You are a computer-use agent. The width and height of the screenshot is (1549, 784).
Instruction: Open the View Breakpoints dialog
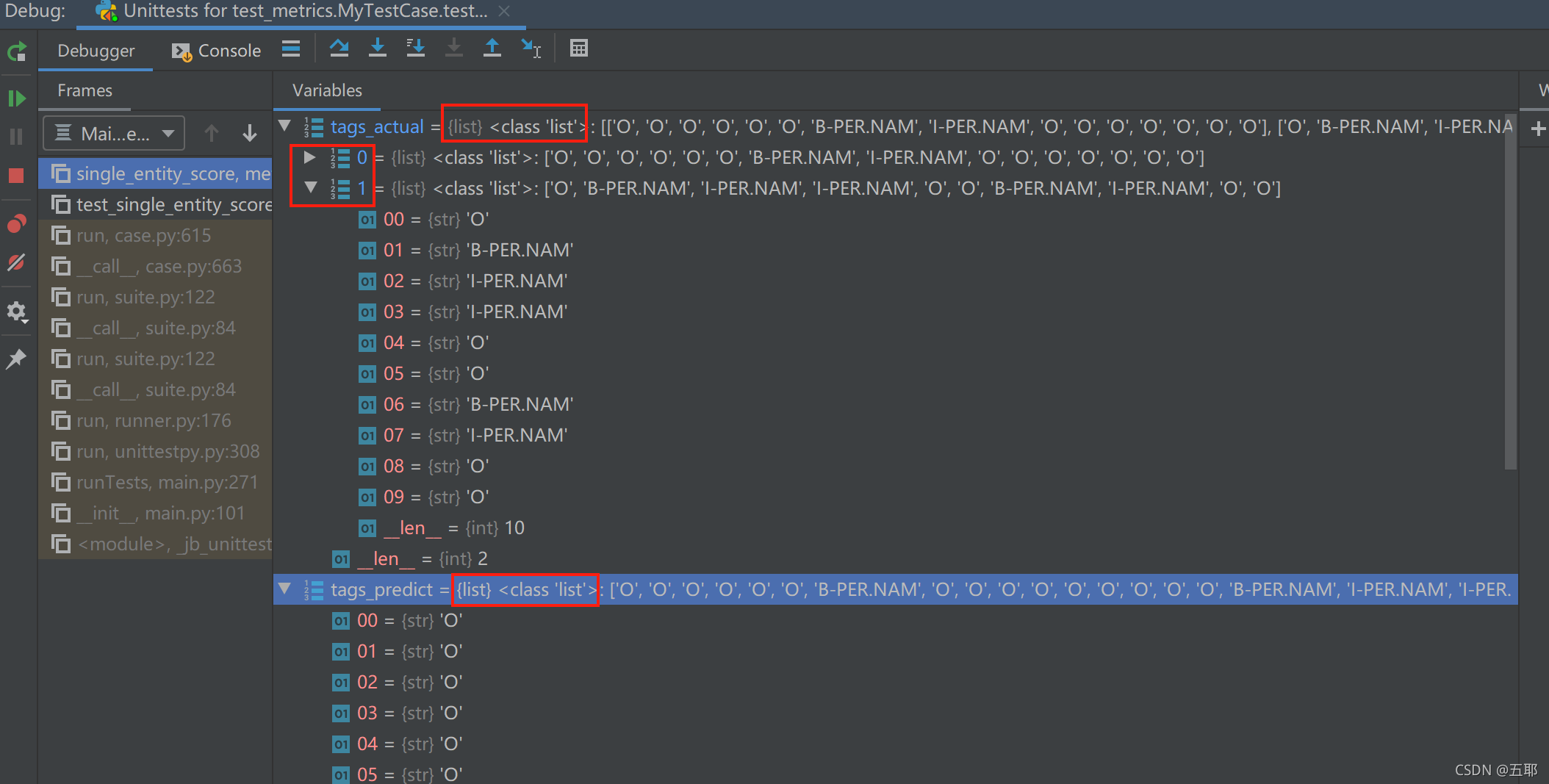coord(16,223)
